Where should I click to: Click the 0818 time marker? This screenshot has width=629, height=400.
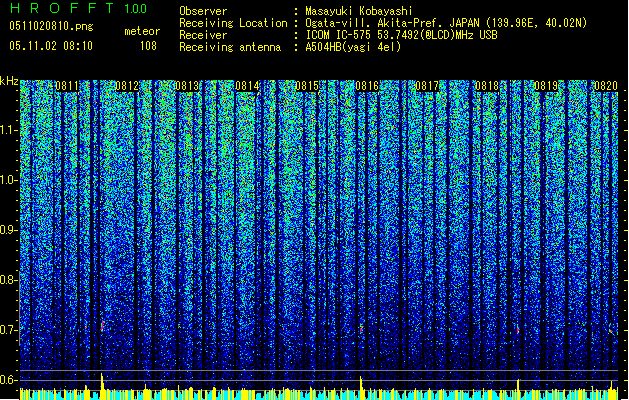(487, 86)
